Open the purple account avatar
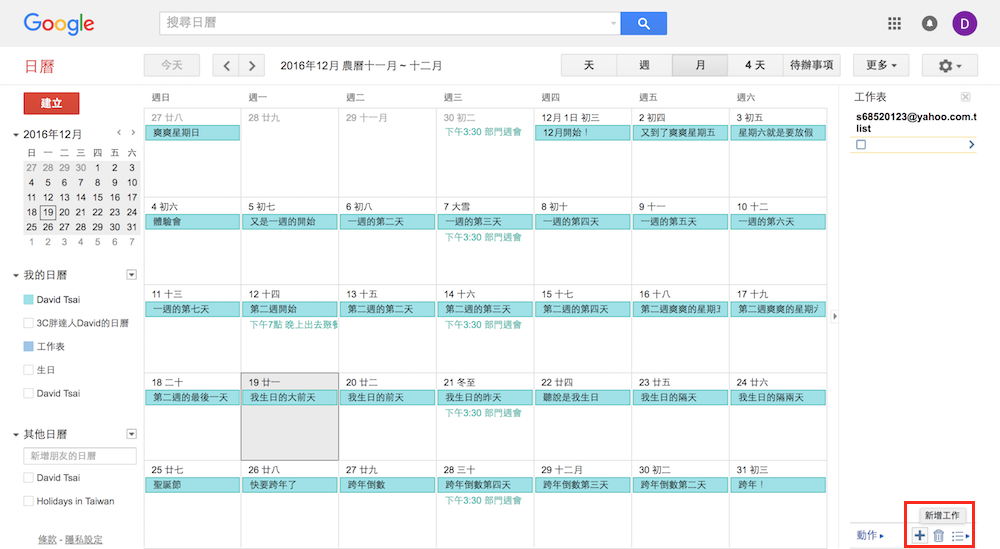This screenshot has height=549, width=1000. [964, 24]
